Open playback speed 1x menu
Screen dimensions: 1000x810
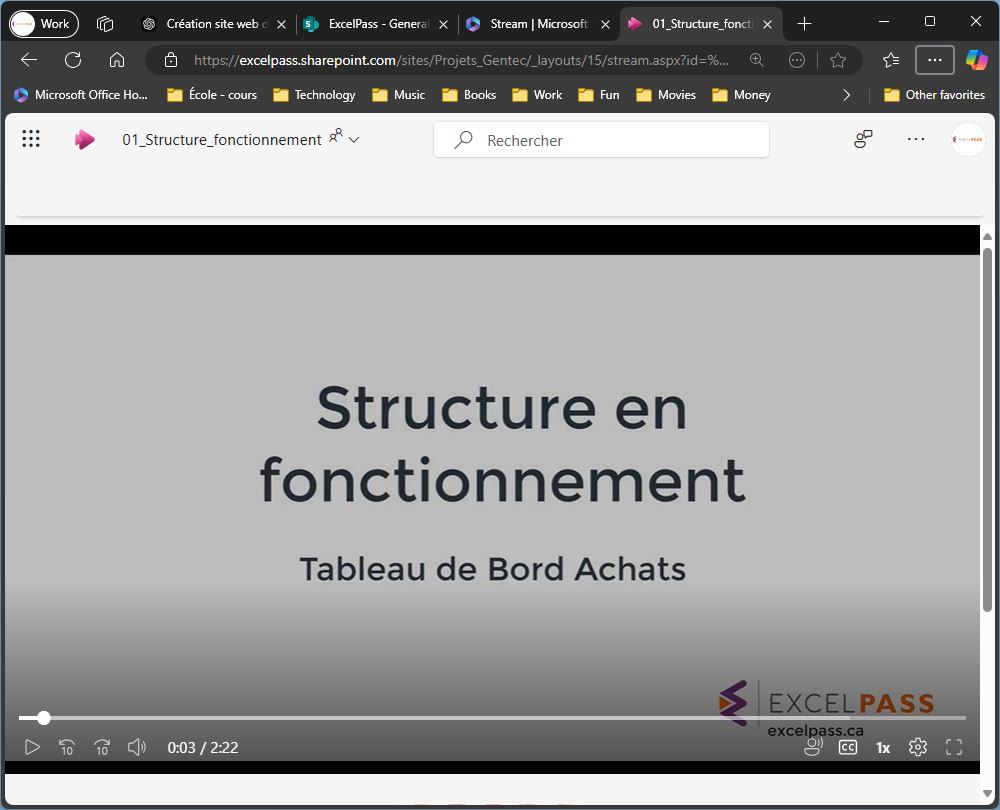click(883, 747)
